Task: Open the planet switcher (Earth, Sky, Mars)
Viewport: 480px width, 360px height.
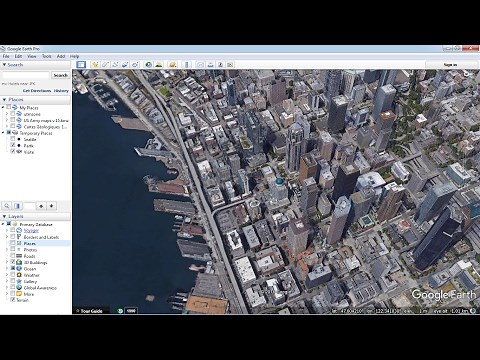Action: [x=173, y=64]
